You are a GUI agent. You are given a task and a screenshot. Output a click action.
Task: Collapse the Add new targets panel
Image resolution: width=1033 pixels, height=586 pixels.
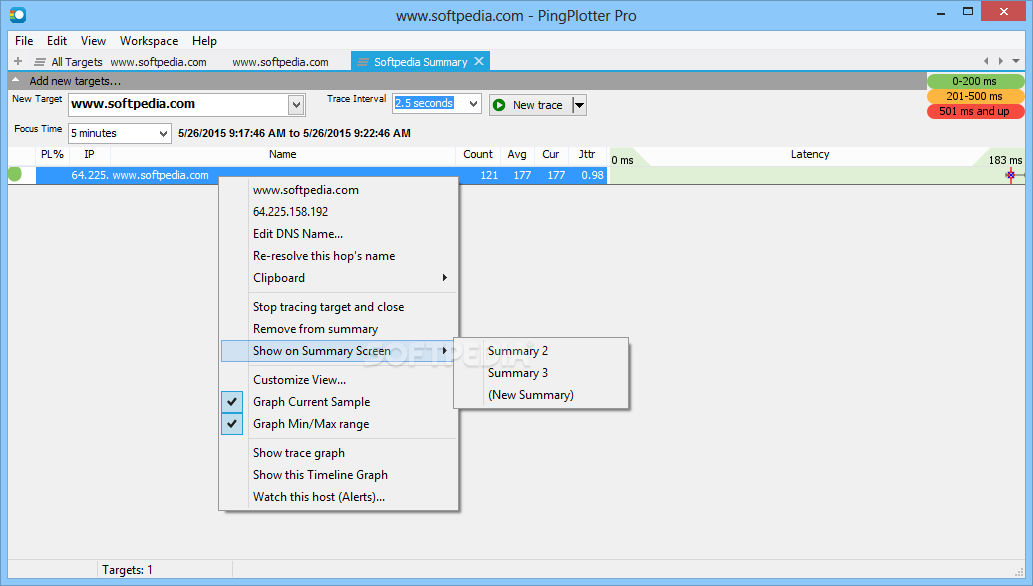click(16, 80)
